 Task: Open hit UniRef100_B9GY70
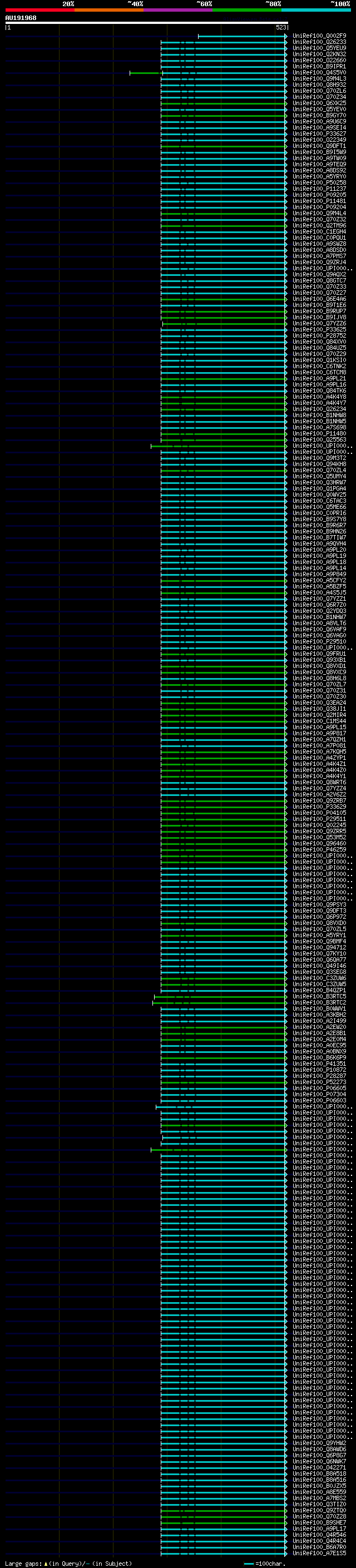tap(319, 116)
